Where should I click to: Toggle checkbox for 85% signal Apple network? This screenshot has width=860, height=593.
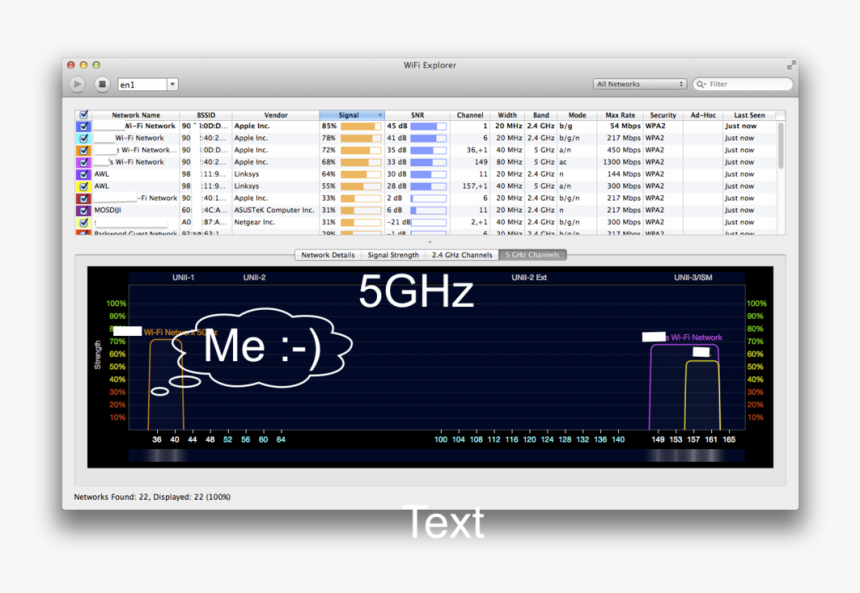point(83,126)
